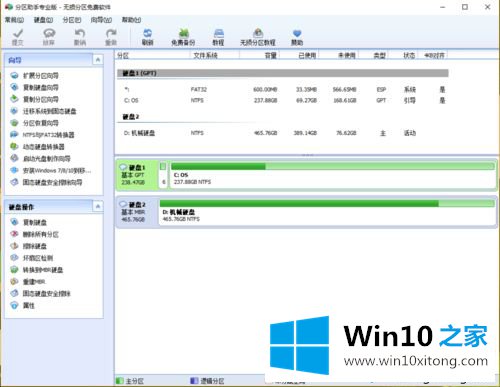Launch 扩展分区向导 extend partition wizard
The image size is (500, 387).
[x=34, y=76]
